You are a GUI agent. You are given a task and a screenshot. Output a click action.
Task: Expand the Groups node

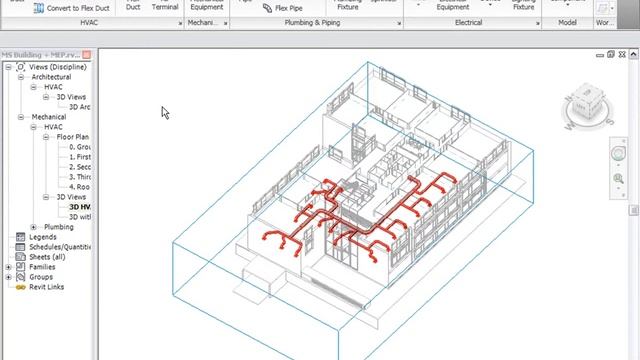click(x=8, y=277)
